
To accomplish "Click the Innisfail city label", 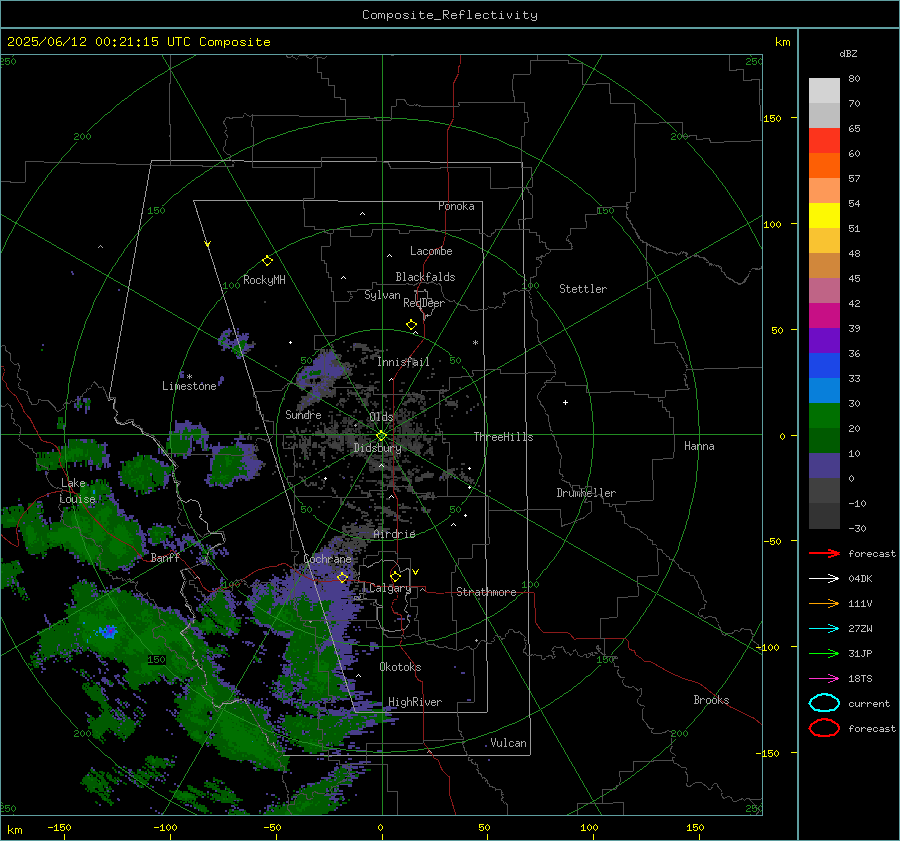I will (x=403, y=362).
